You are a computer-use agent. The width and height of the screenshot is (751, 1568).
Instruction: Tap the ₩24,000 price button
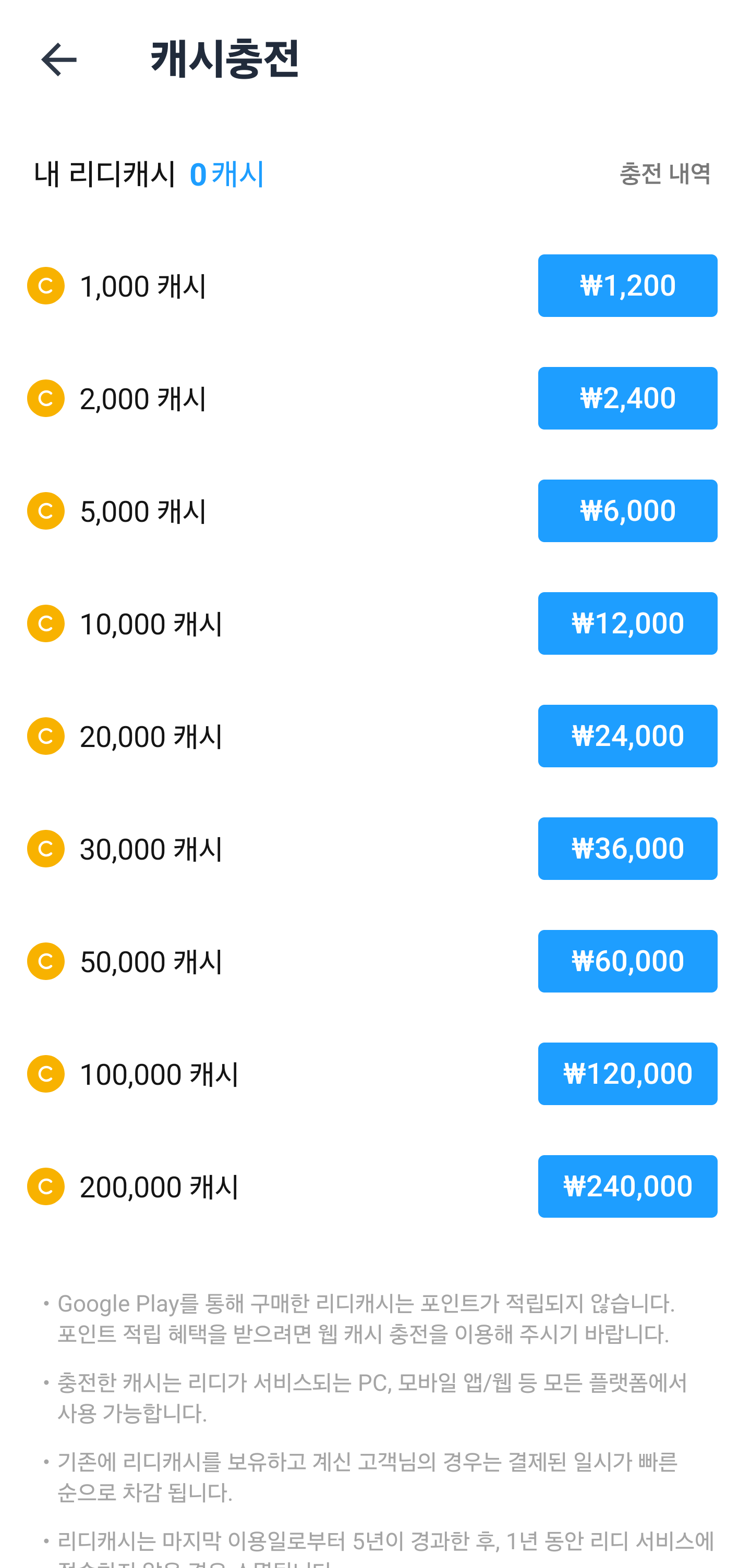pyautogui.click(x=627, y=736)
